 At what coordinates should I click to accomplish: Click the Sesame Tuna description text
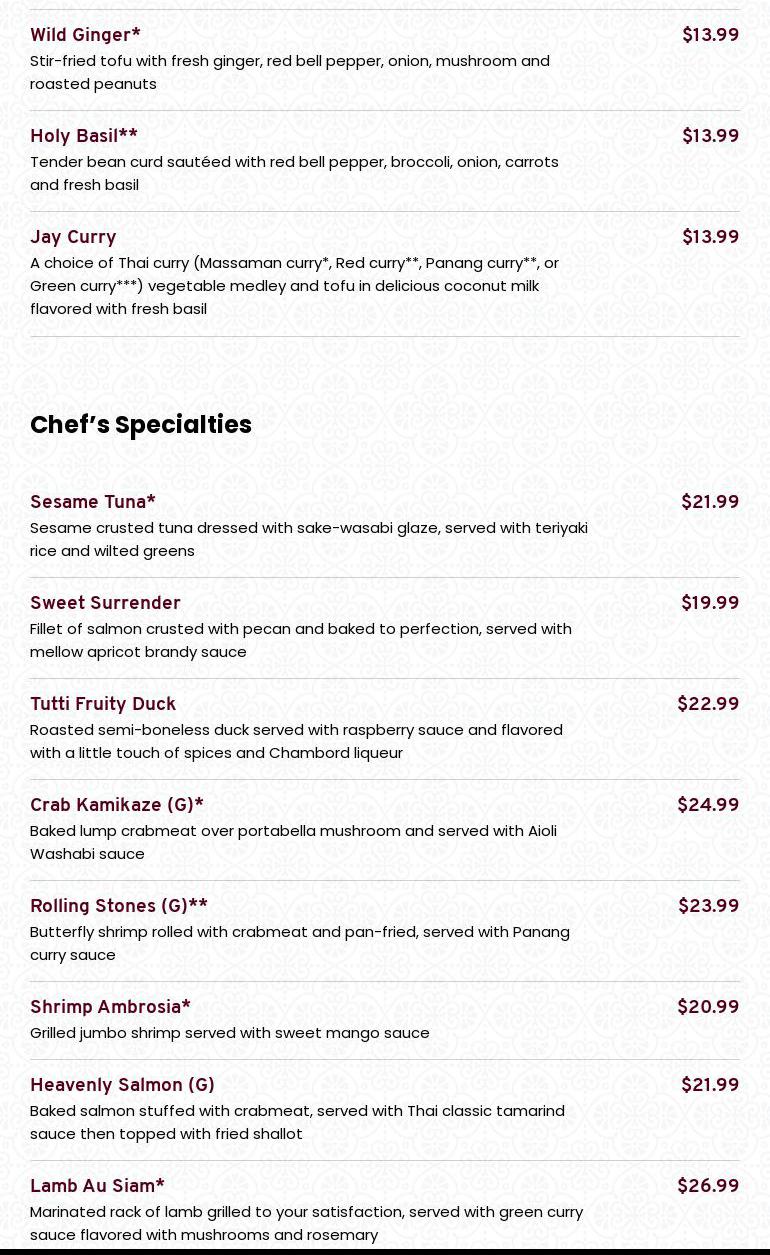pos(308,539)
